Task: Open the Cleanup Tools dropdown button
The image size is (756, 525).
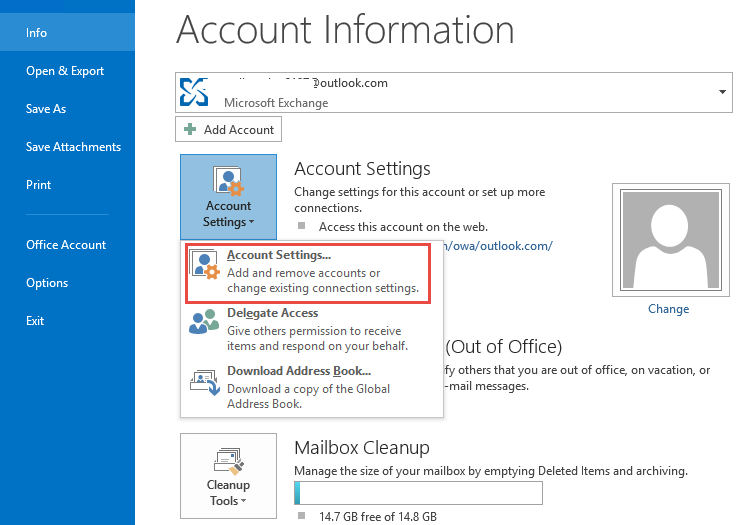Action: tap(229, 476)
